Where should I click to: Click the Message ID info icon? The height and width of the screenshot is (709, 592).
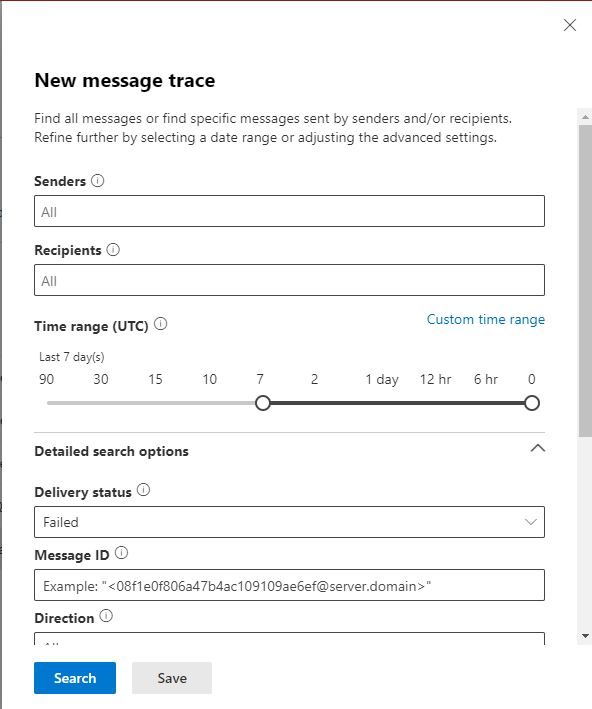click(x=121, y=553)
